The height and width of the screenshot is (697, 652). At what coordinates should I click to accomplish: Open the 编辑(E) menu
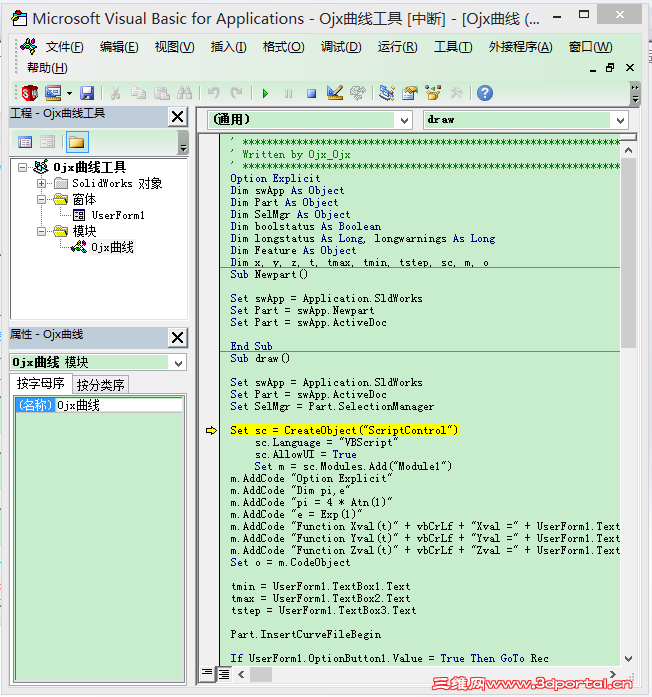pyautogui.click(x=119, y=47)
